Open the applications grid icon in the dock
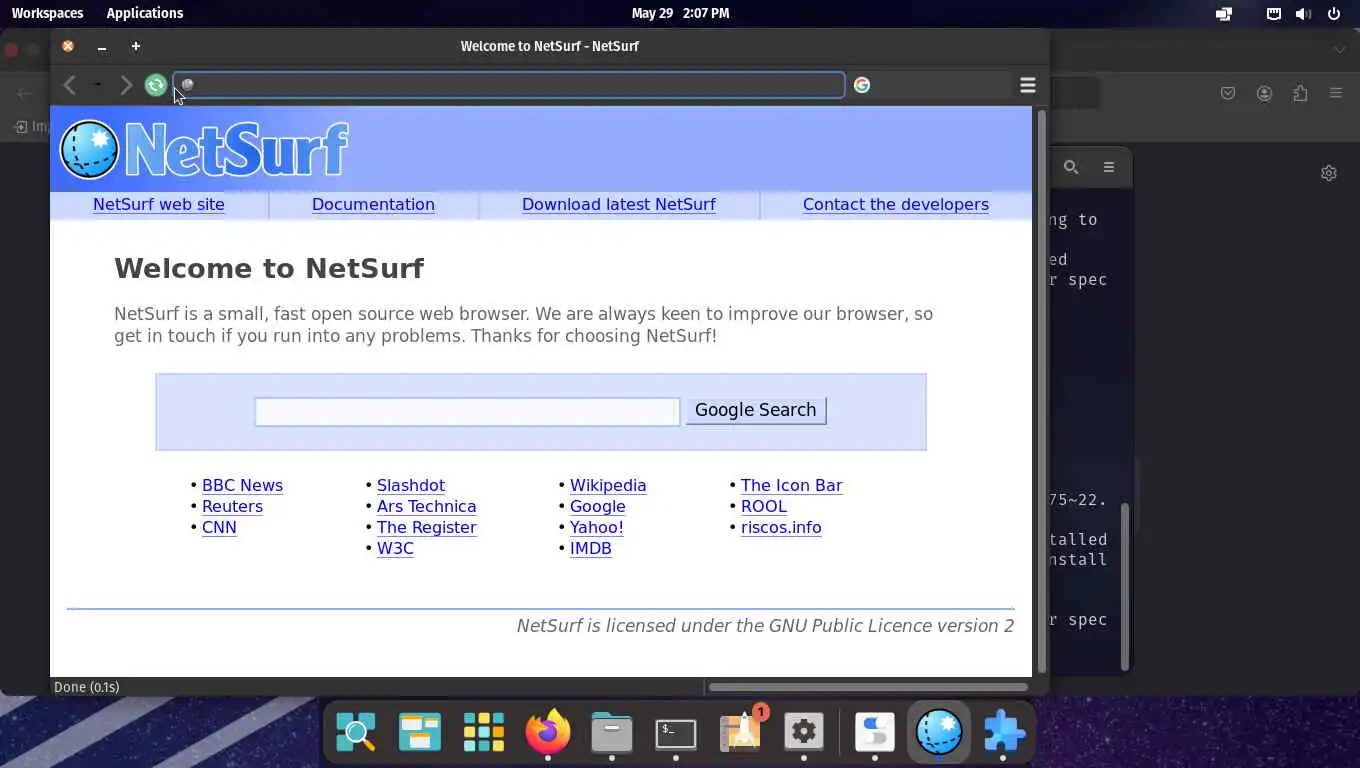This screenshot has width=1360, height=768. tap(484, 733)
